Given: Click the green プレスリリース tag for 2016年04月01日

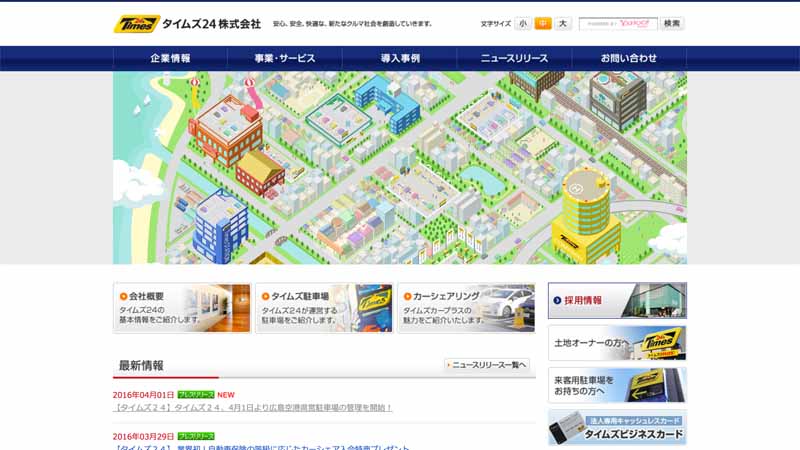Looking at the screenshot, I should pos(196,395).
